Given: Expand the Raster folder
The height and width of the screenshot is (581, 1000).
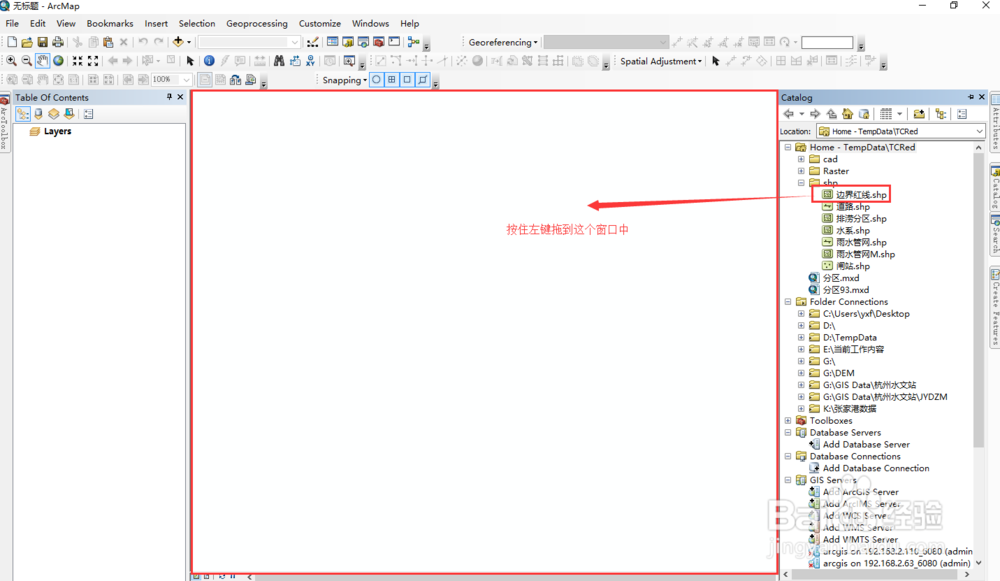Looking at the screenshot, I should tap(801, 171).
